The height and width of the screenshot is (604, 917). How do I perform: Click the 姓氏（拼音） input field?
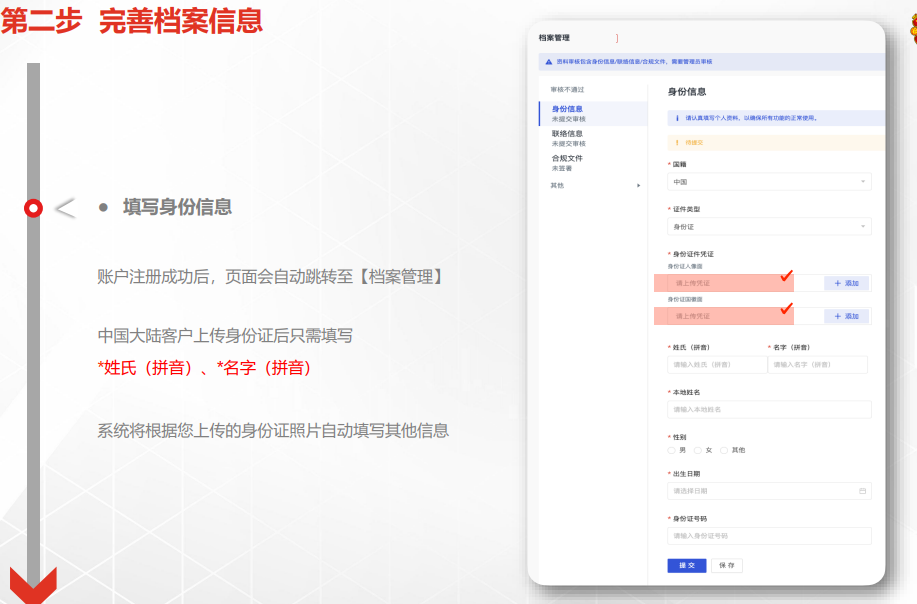(x=716, y=365)
